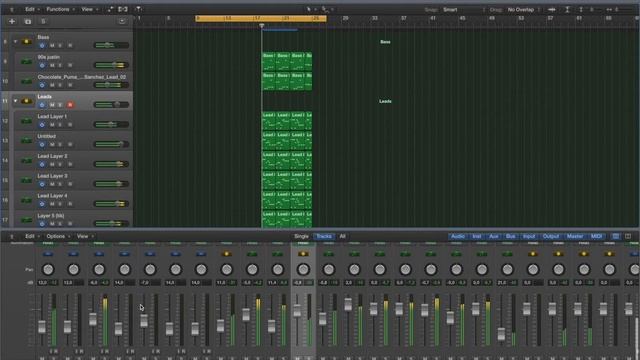This screenshot has width=640, height=360.
Task: Open the Drag No Overlap dropdown
Action: [524, 9]
